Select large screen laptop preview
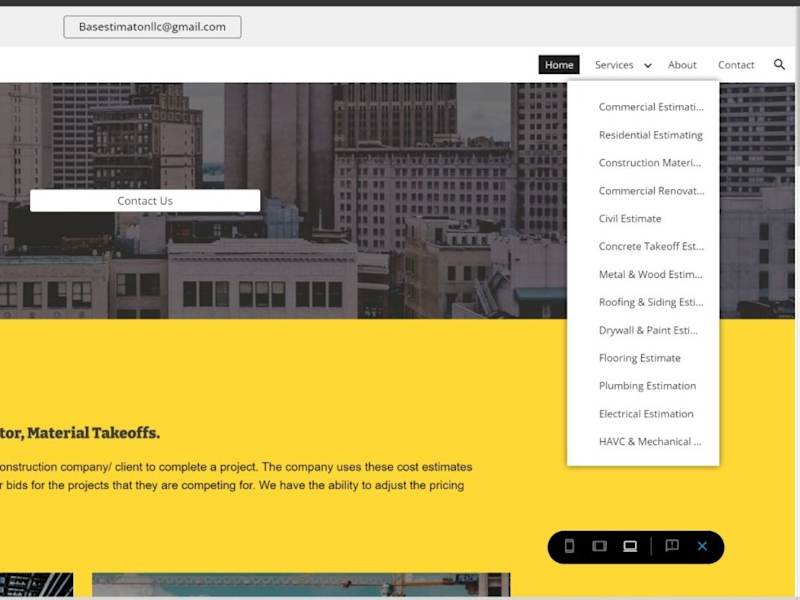The image size is (800, 600). (630, 546)
